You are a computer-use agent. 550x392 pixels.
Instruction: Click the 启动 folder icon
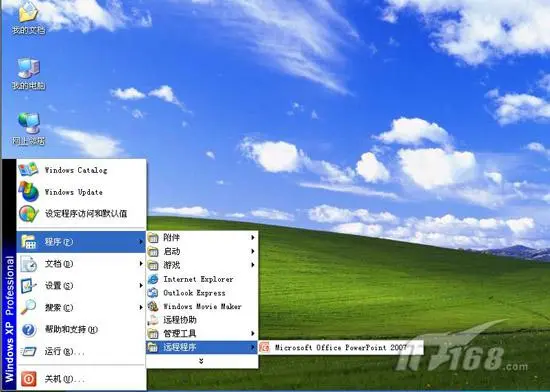[x=153, y=251]
